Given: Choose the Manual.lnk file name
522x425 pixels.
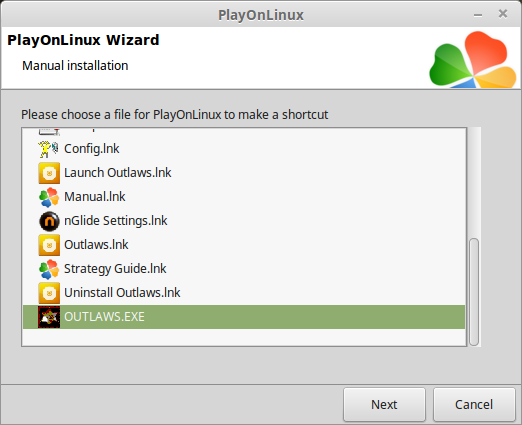Looking at the screenshot, I should coord(95,197).
